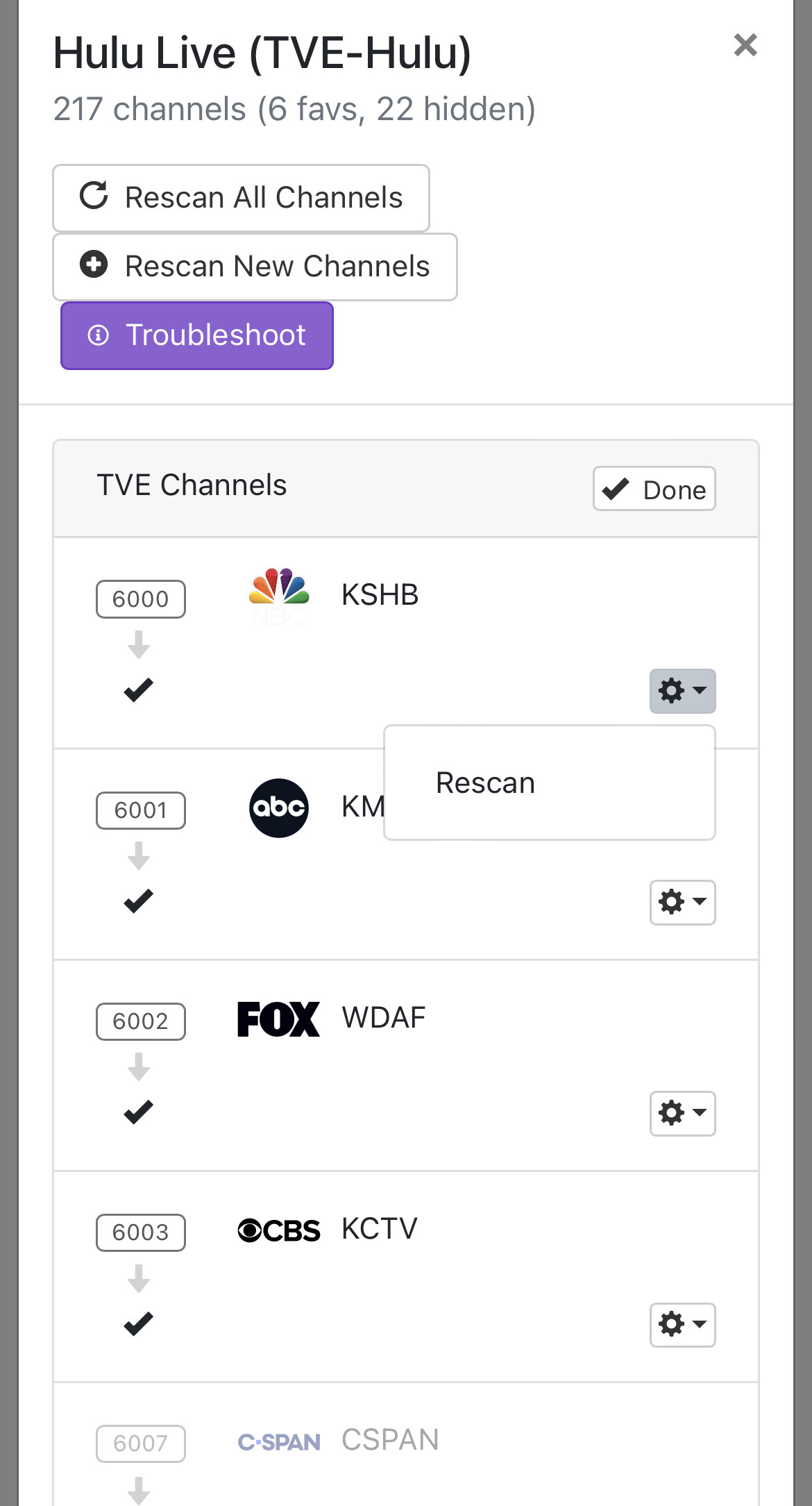Viewport: 812px width, 1506px height.
Task: Click the Done button in TVE Channels
Action: tap(654, 489)
